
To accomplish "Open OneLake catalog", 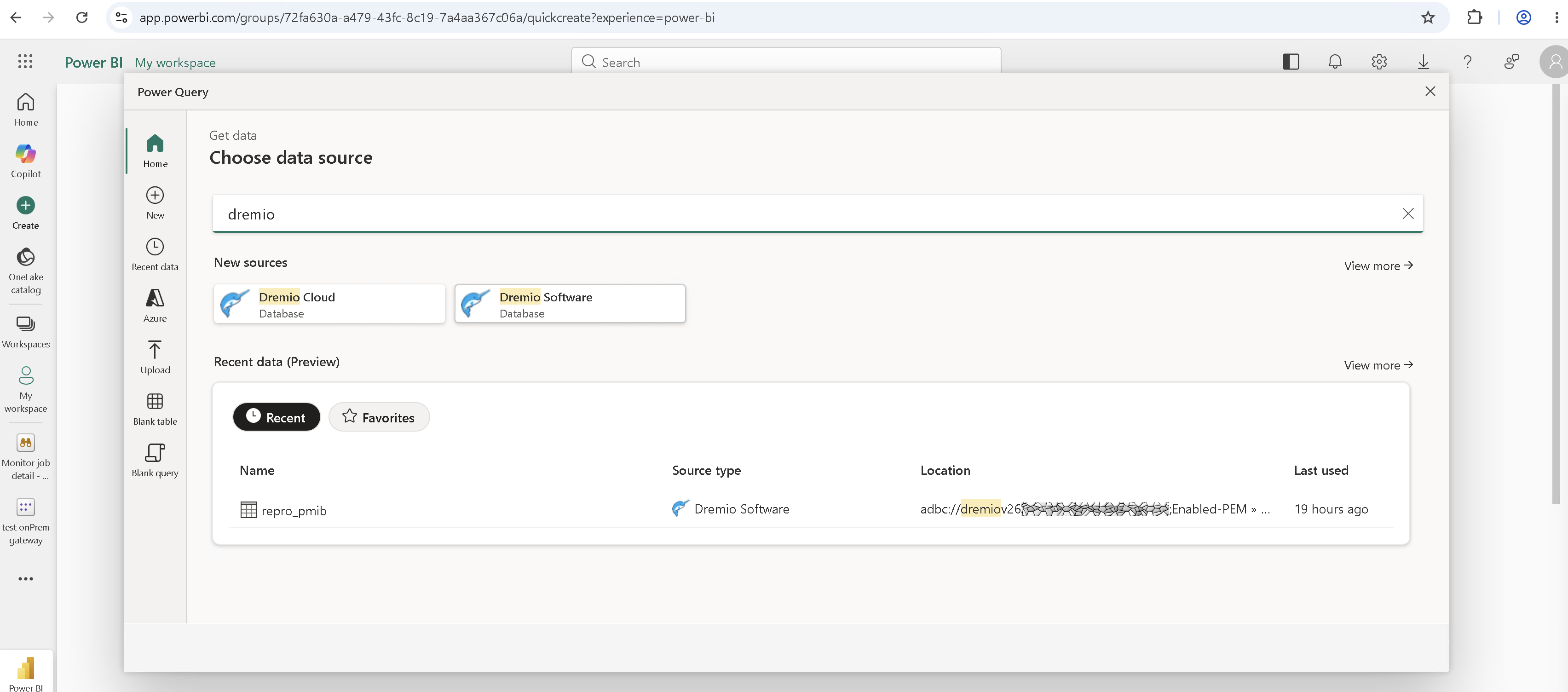I will pyautogui.click(x=26, y=271).
